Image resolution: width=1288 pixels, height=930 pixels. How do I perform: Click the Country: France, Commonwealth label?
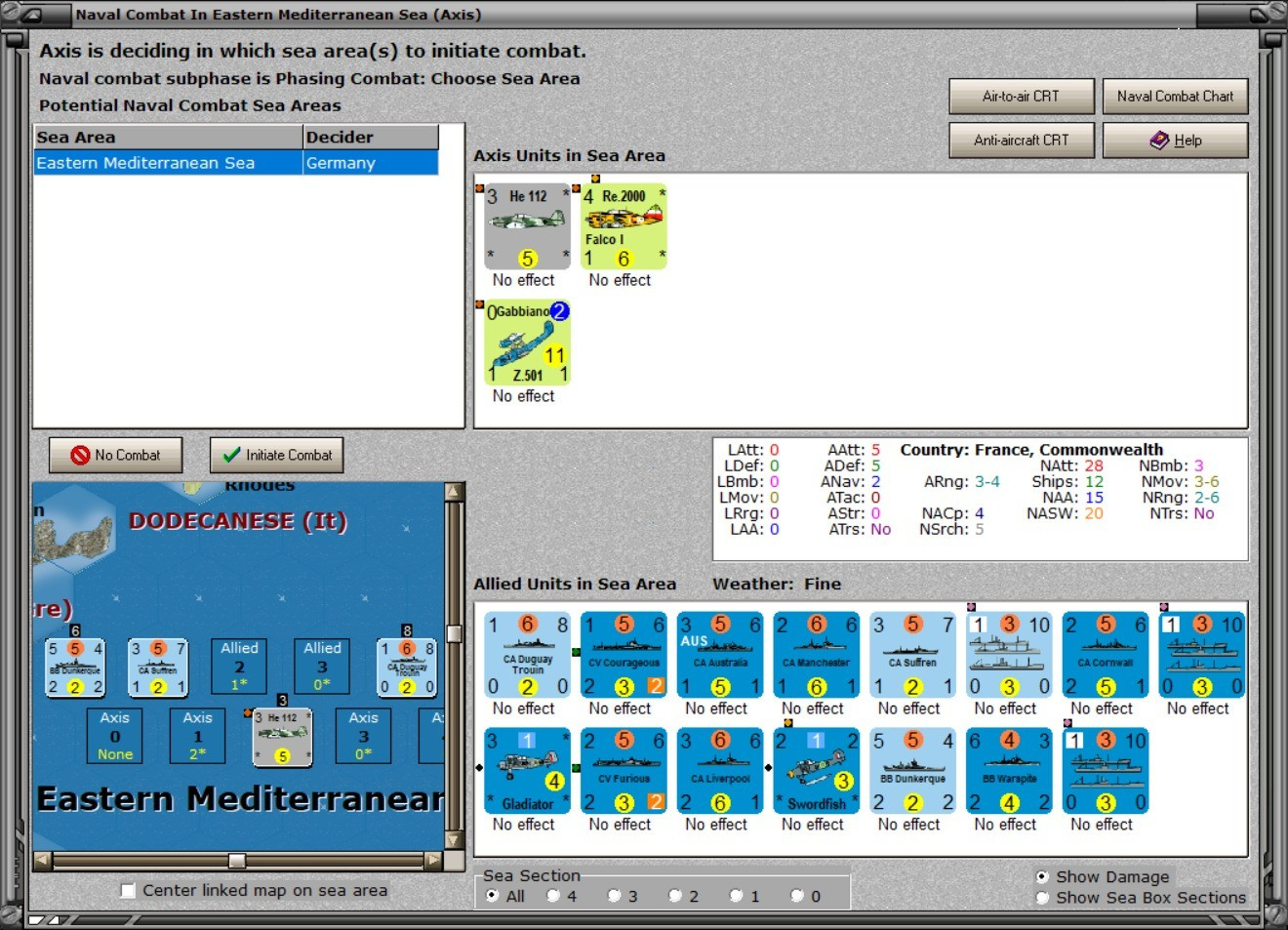[1031, 450]
